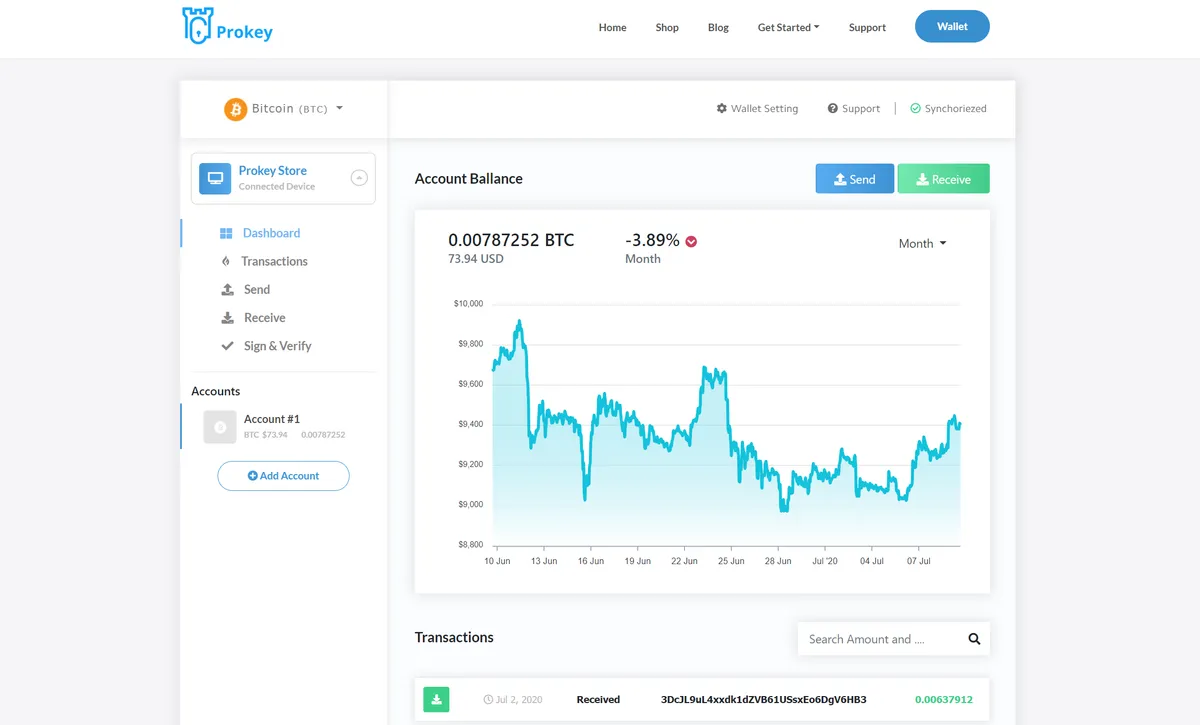Go to the Shop page
Viewport: 1200px width, 725px height.
pos(667,27)
